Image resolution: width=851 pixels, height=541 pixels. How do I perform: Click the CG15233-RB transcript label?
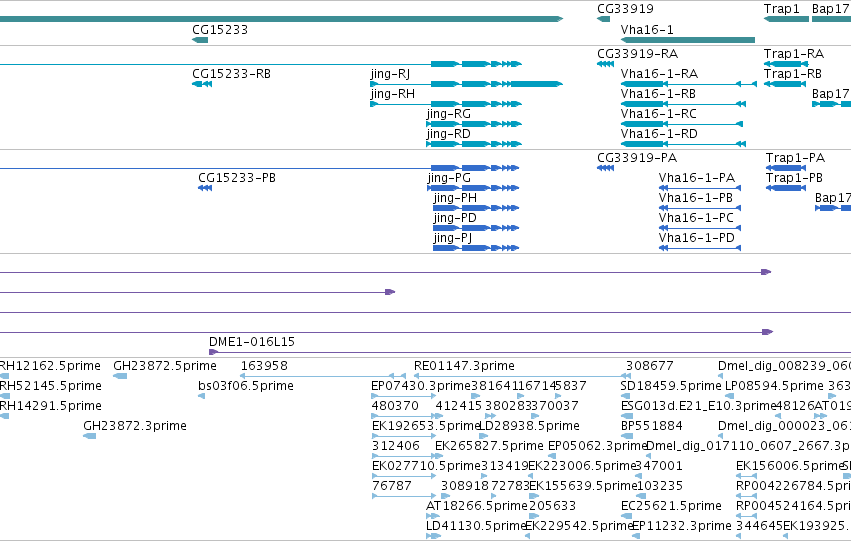pyautogui.click(x=231, y=74)
